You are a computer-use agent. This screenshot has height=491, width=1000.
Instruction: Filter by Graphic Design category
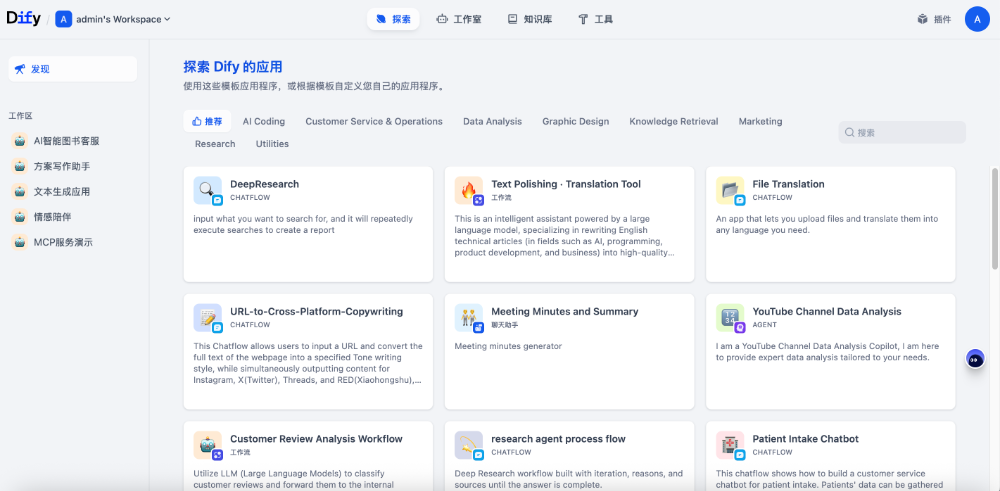tap(575, 121)
